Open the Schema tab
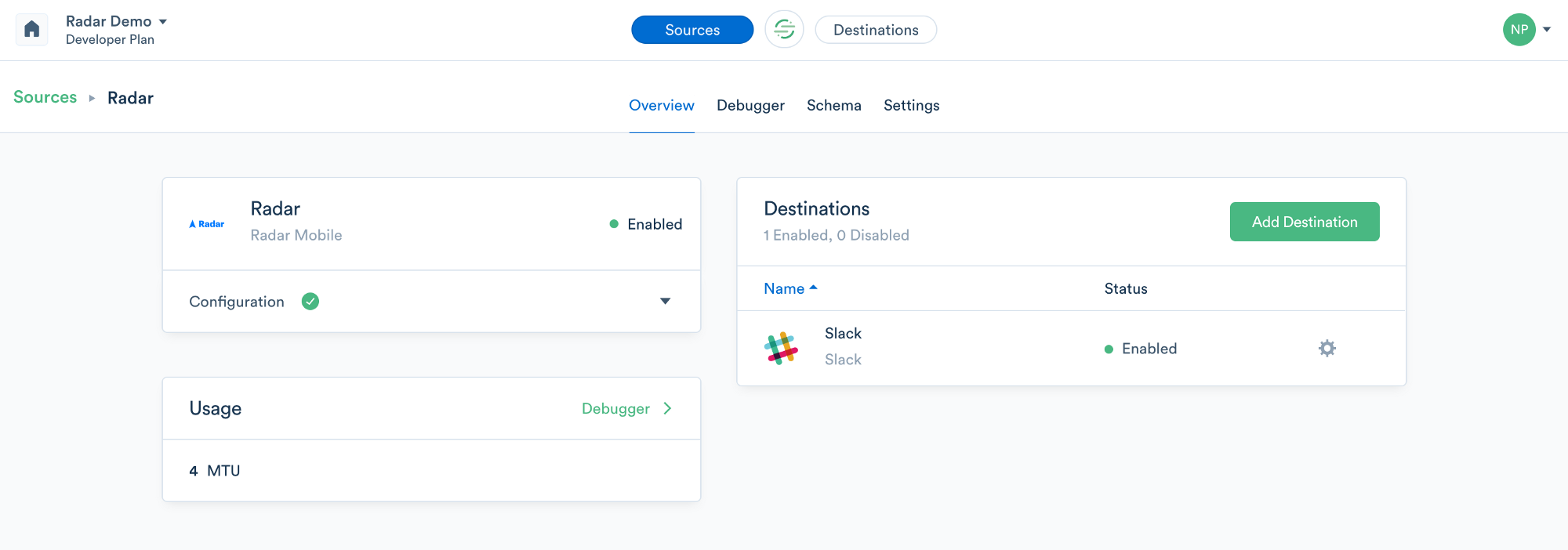1568x550 pixels. pos(834,105)
